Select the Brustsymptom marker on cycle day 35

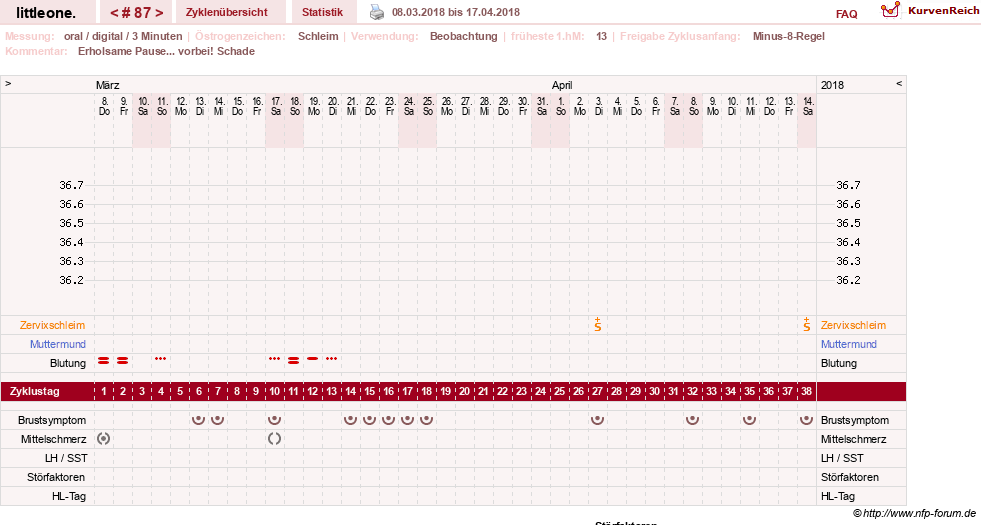[749, 420]
